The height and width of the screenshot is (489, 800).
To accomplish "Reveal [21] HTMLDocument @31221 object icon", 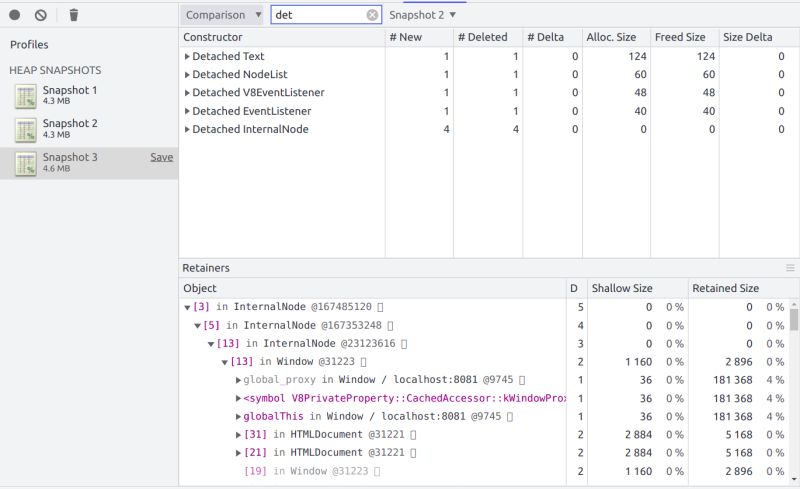I will [x=413, y=453].
